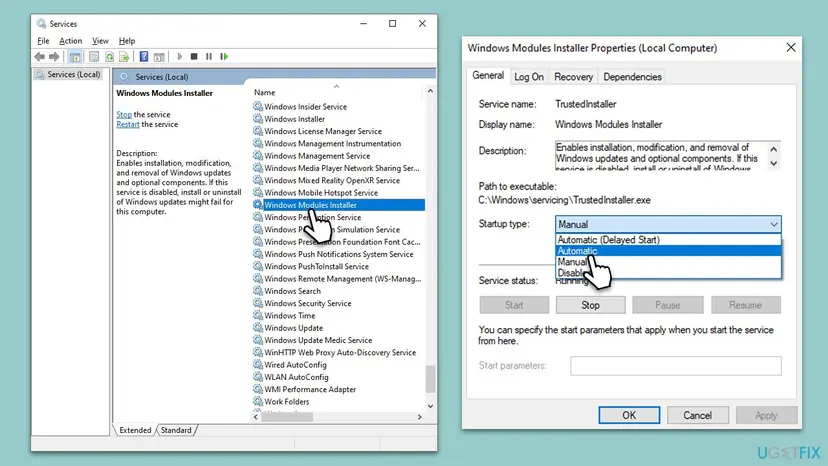Open the File menu
This screenshot has height=466, width=828.
pos(43,41)
